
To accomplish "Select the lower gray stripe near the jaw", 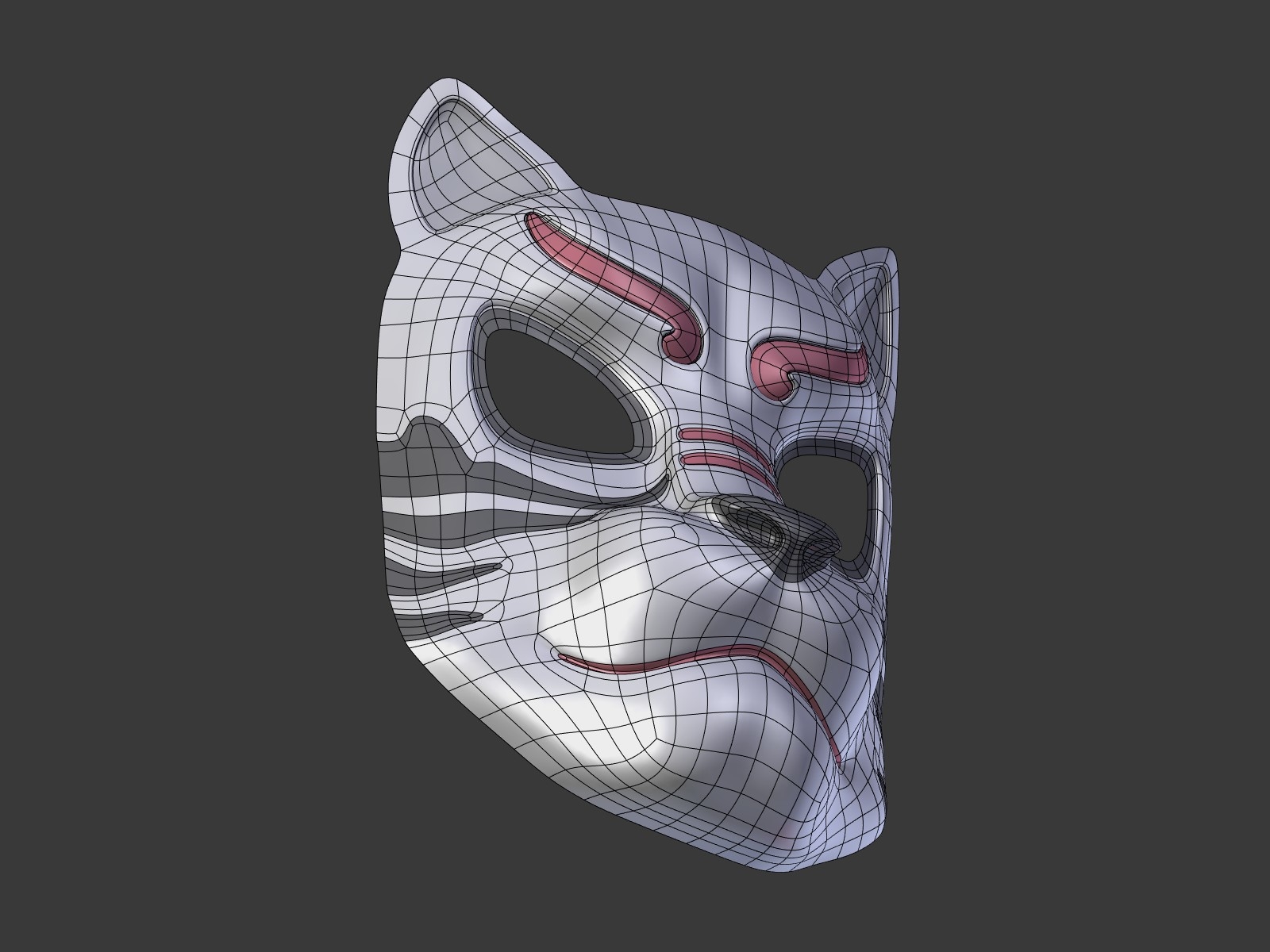I will pos(452,615).
